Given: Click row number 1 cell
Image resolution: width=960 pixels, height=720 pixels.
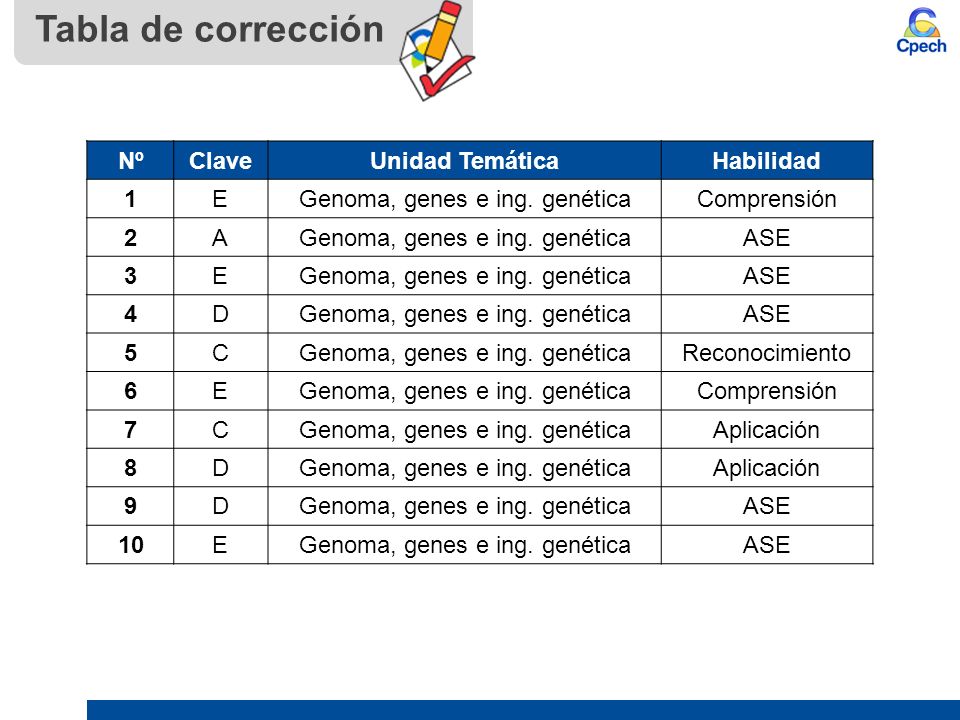Looking at the screenshot, I should pos(130,199).
